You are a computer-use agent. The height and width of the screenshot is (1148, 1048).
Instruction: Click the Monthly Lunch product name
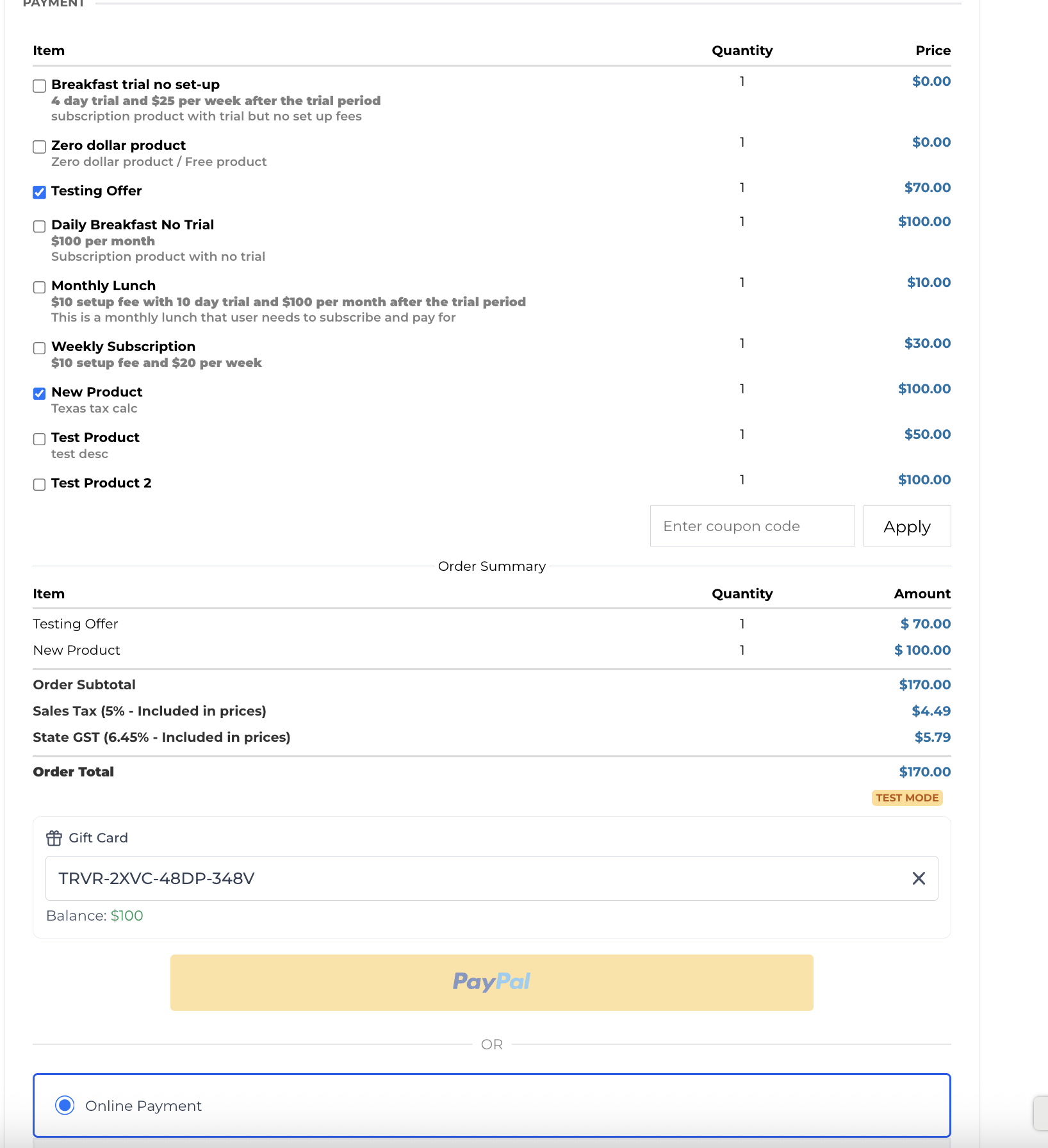104,286
